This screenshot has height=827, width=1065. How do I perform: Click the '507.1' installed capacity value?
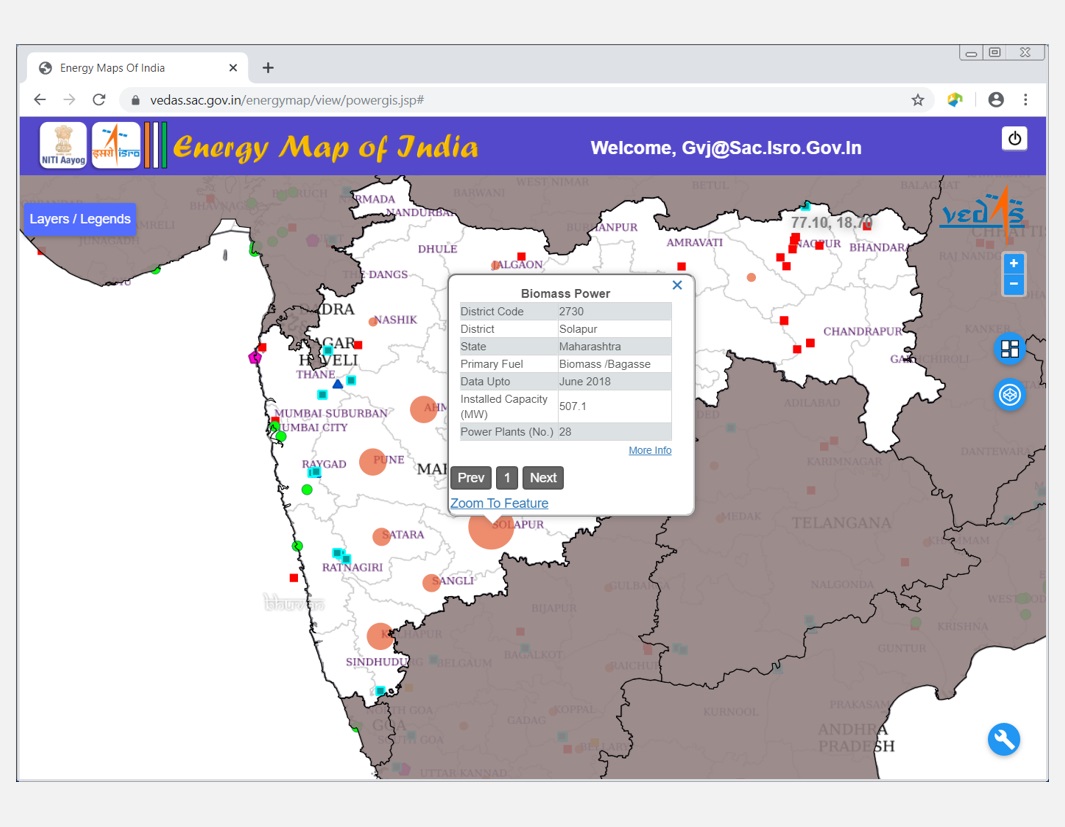coord(573,406)
